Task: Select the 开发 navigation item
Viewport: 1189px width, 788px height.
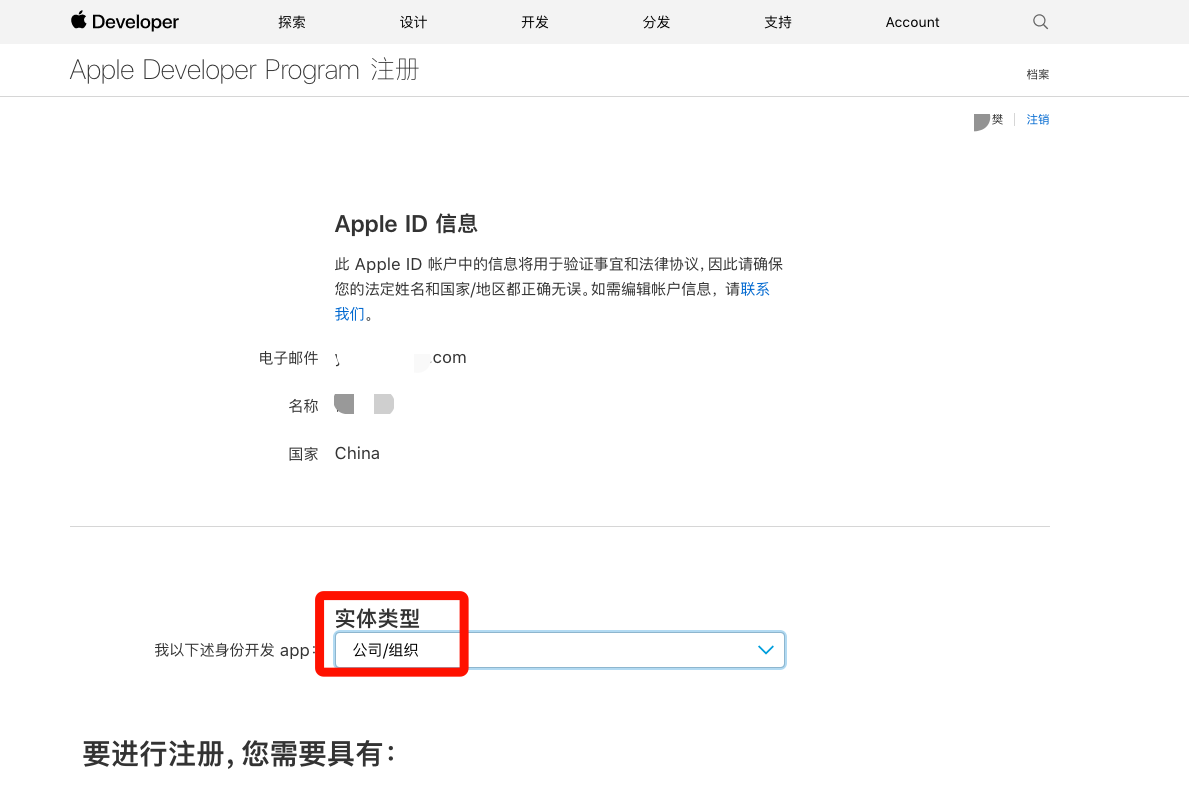Action: (535, 22)
